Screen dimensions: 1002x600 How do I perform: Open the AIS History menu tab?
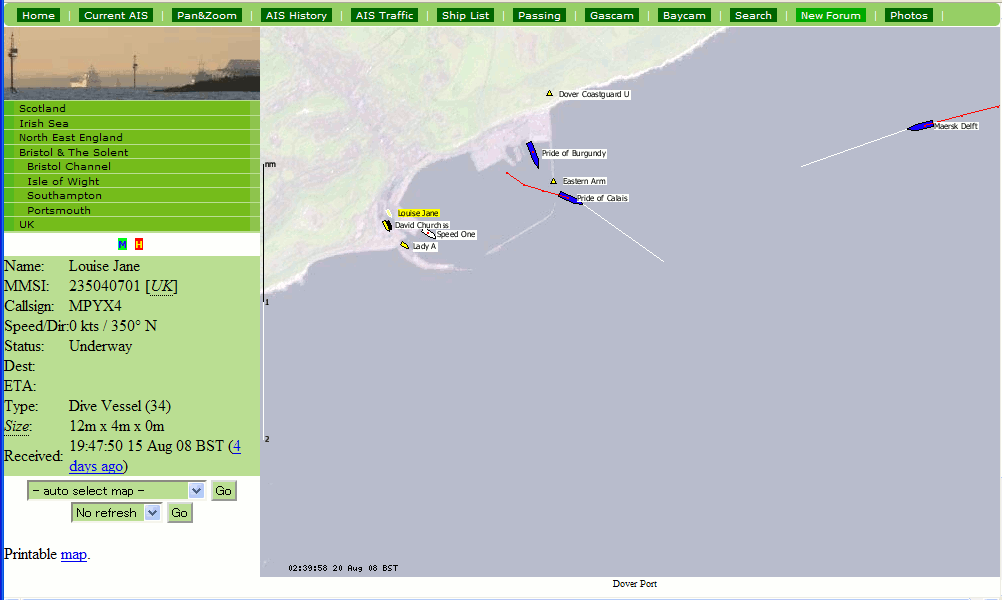[x=295, y=15]
